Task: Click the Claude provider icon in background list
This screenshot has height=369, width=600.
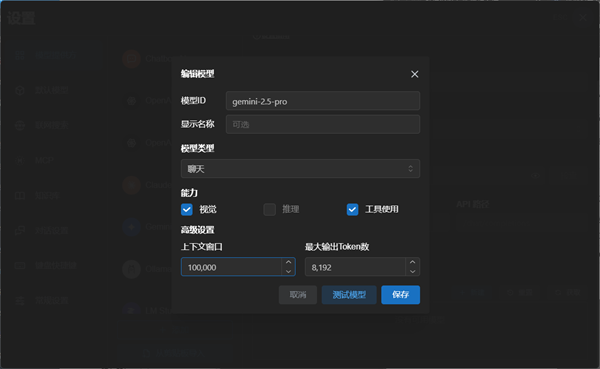Action: (131, 185)
